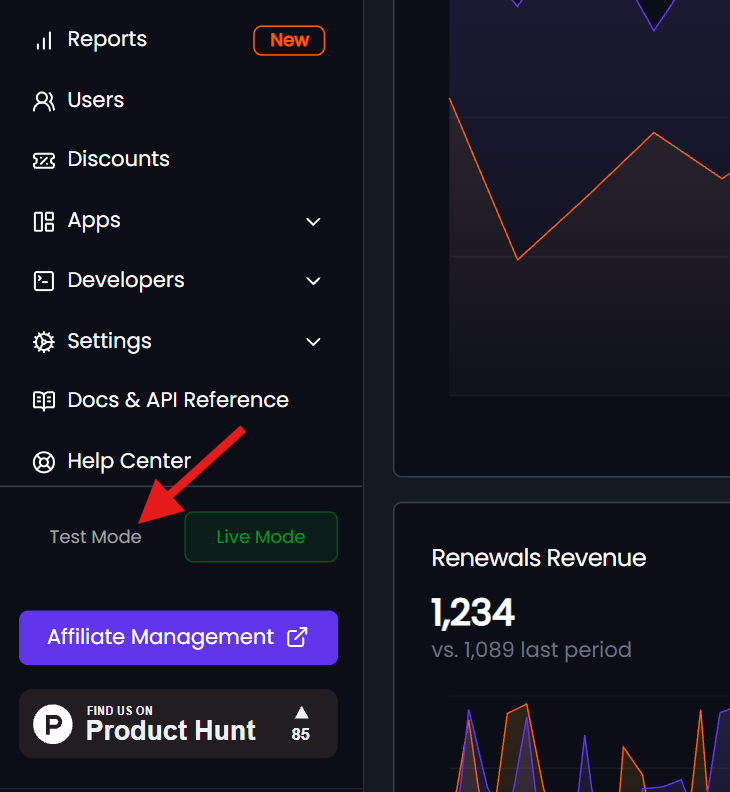
Task: Expand the Settings submenu chevron
Action: click(x=313, y=342)
